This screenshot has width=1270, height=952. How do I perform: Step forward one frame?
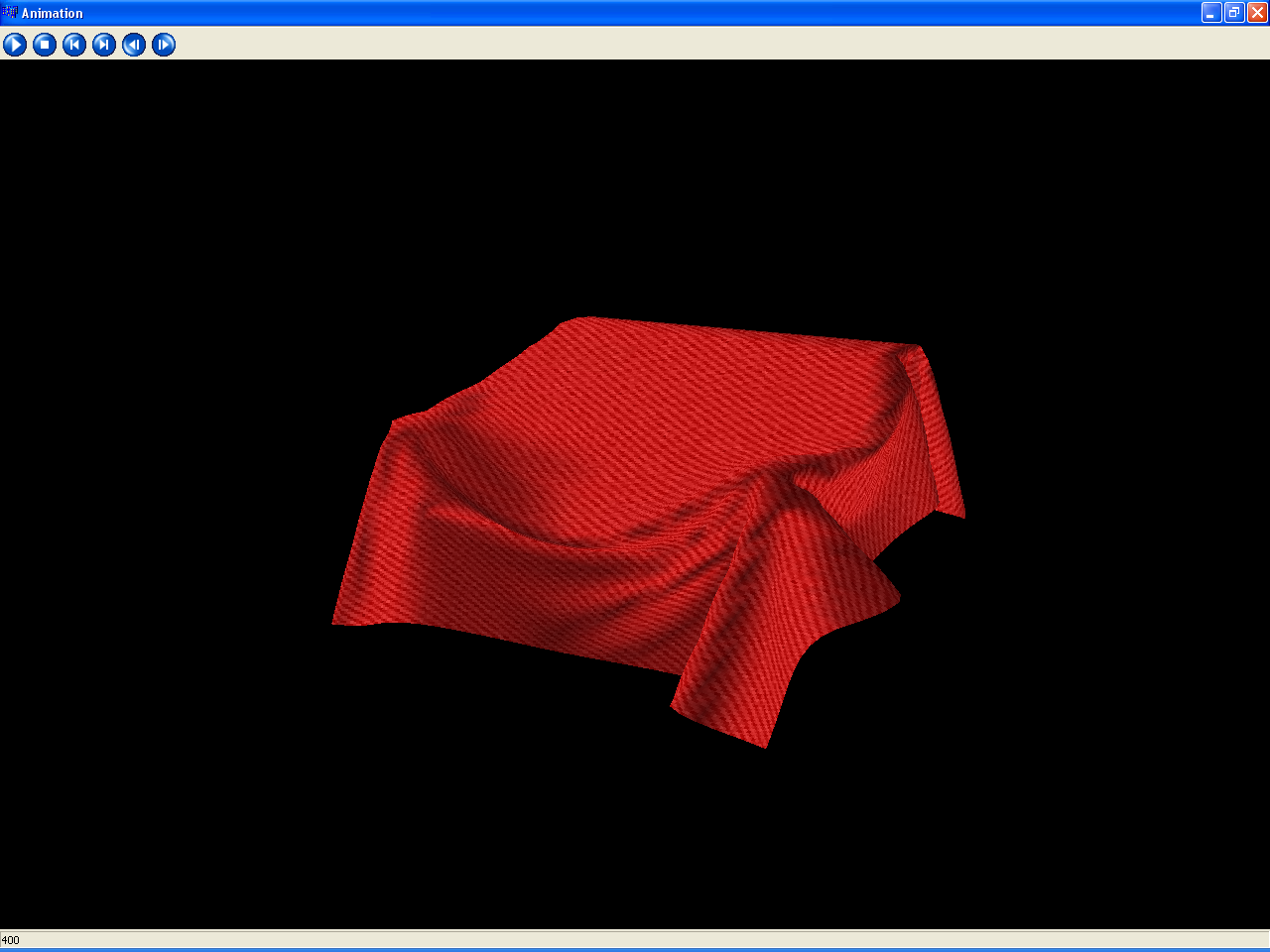(164, 45)
